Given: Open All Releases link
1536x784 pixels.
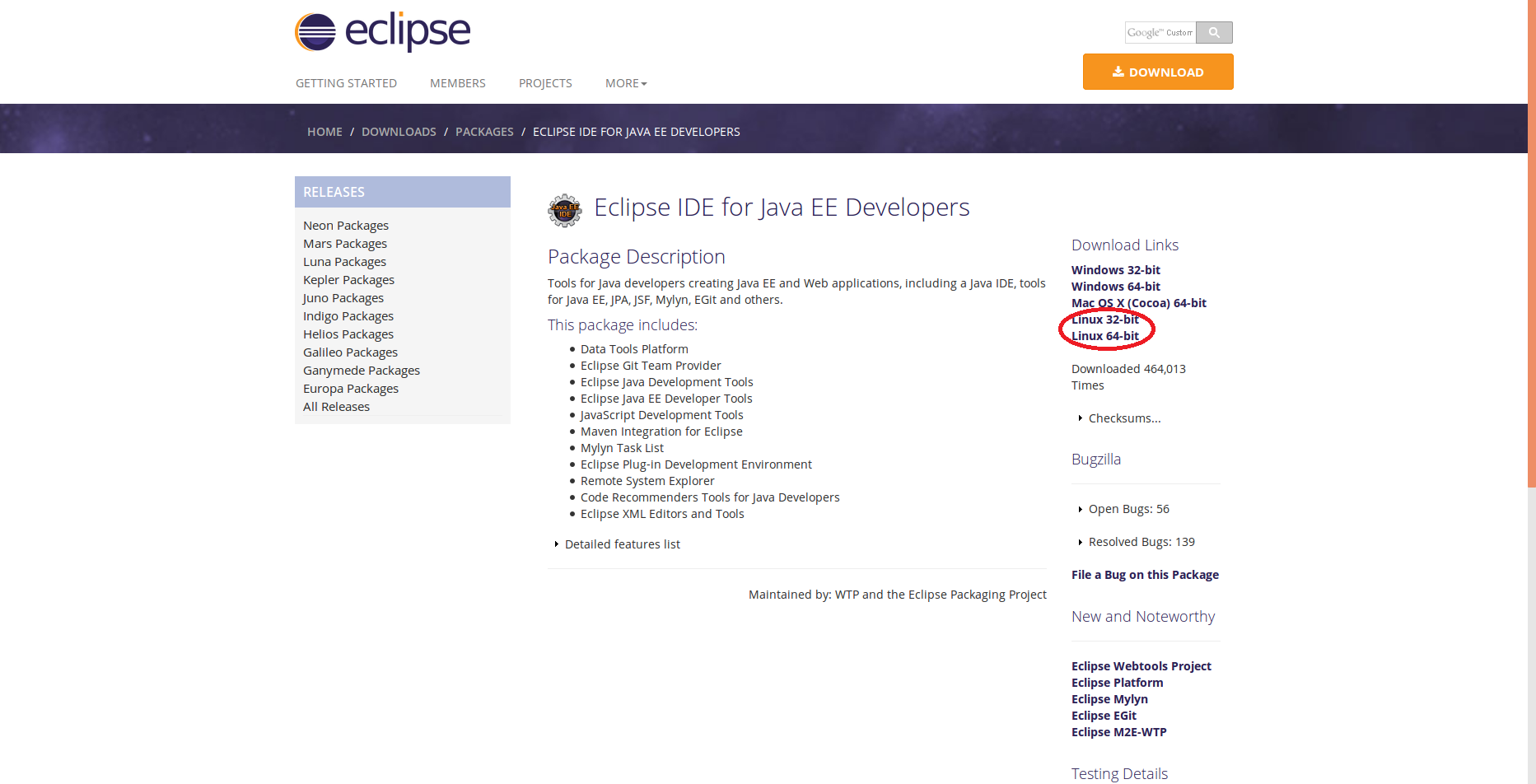Looking at the screenshot, I should pos(336,407).
